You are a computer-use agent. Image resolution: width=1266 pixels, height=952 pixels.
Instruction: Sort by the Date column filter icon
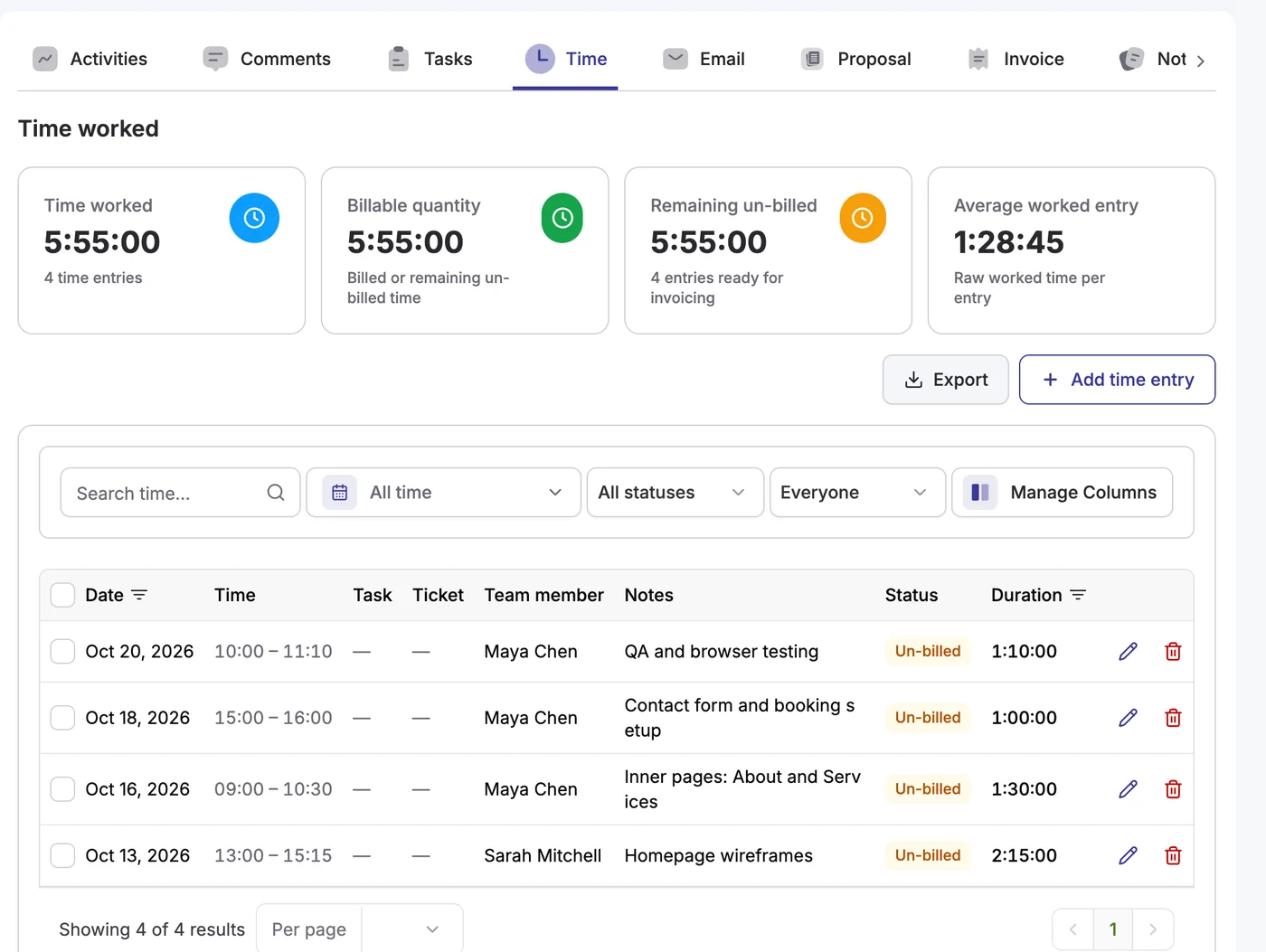tap(139, 595)
